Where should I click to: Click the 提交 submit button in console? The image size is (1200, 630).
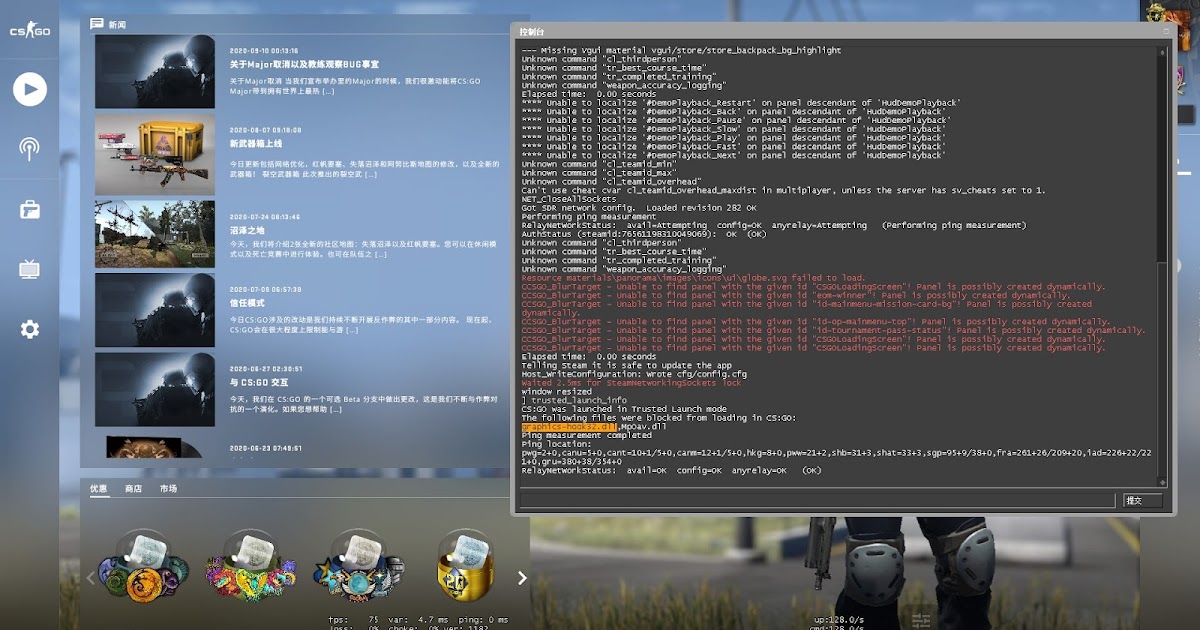1142,500
